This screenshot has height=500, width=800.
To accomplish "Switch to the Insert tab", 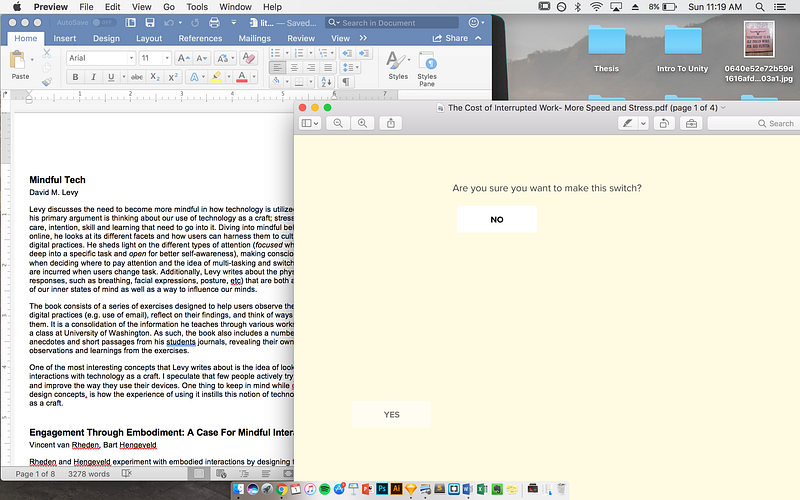I will [x=64, y=38].
